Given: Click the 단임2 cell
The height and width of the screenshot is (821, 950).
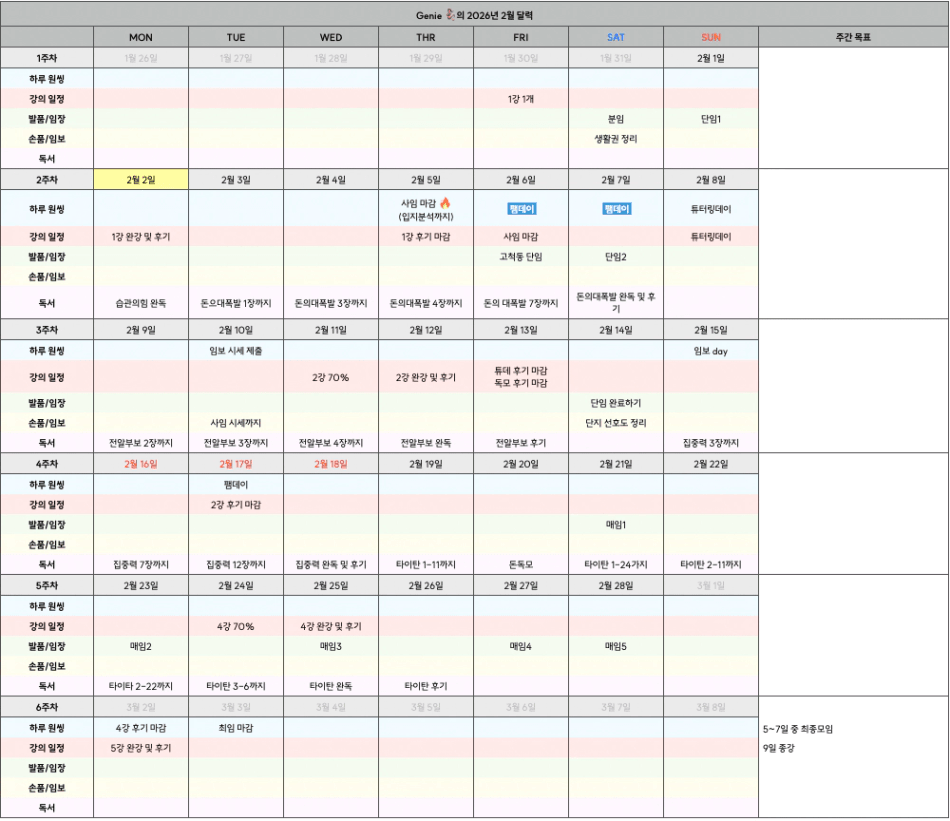Looking at the screenshot, I should tap(616, 256).
